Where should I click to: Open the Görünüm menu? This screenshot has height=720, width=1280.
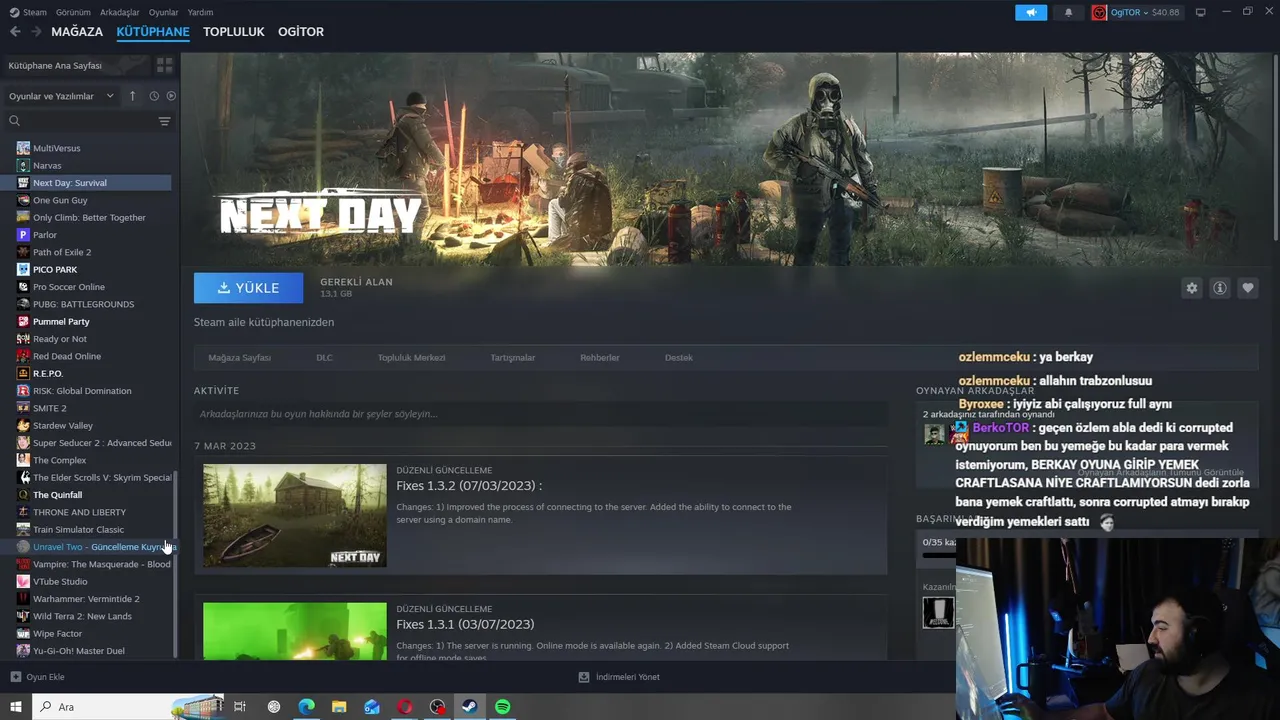tap(73, 12)
